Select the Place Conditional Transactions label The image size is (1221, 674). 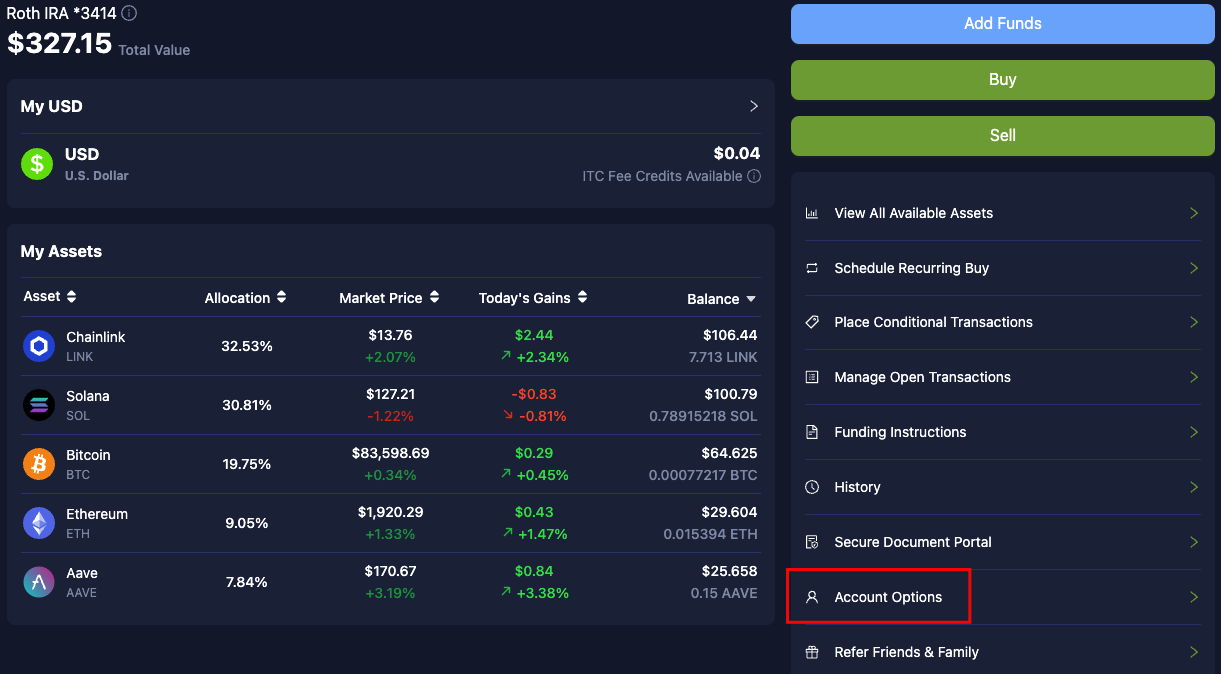934,322
